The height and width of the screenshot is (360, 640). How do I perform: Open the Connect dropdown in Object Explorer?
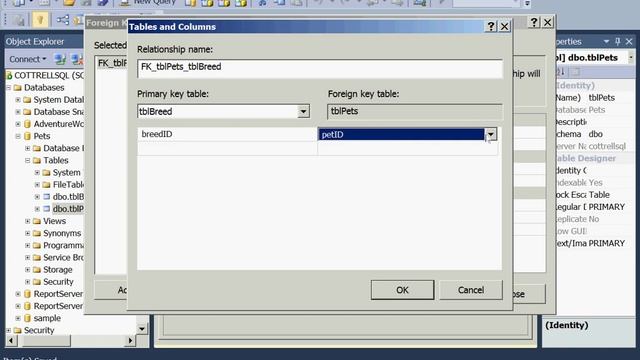click(28, 59)
